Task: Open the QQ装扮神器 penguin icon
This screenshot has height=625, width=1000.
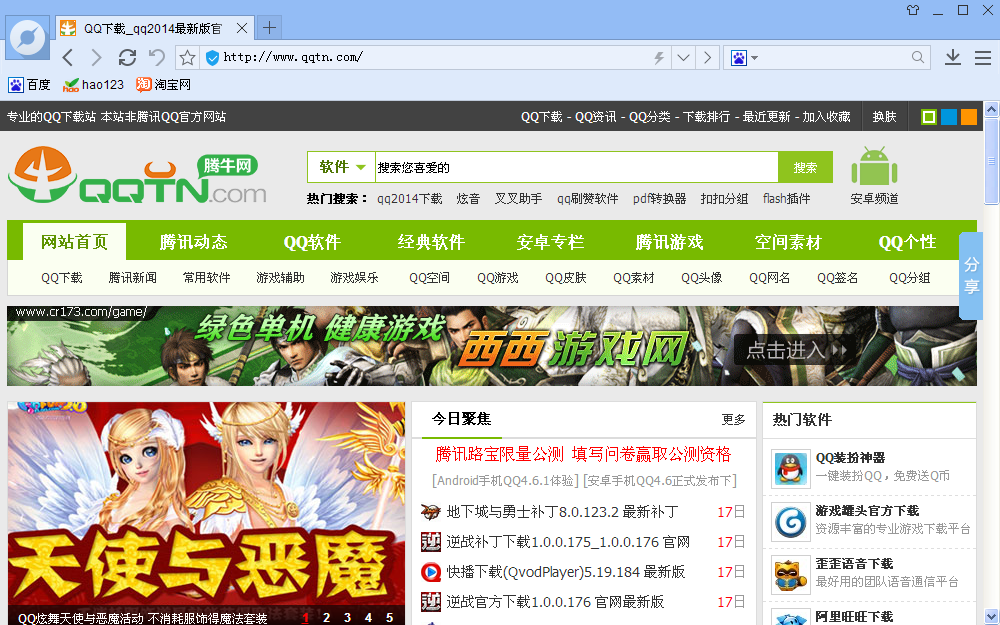Action: click(x=791, y=469)
